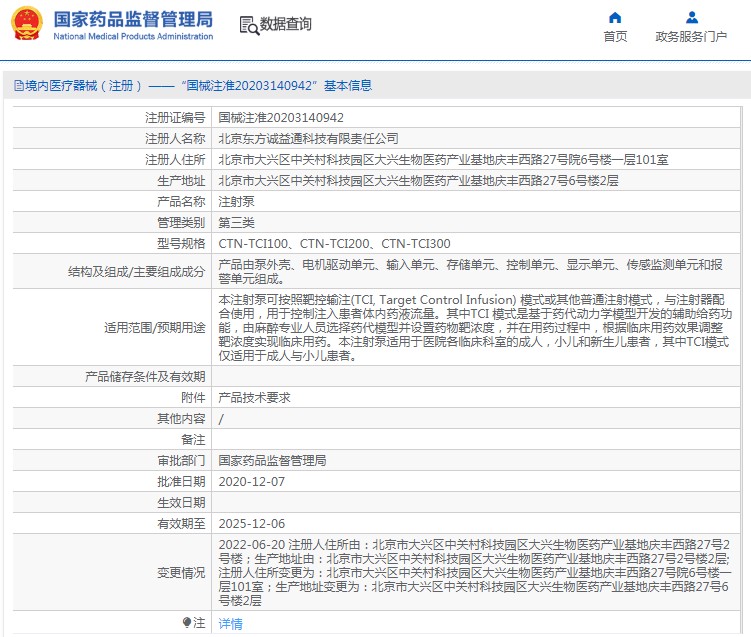Go to 政务服务门户 portal
Image resolution: width=751 pixels, height=637 pixels.
pyautogui.click(x=691, y=37)
